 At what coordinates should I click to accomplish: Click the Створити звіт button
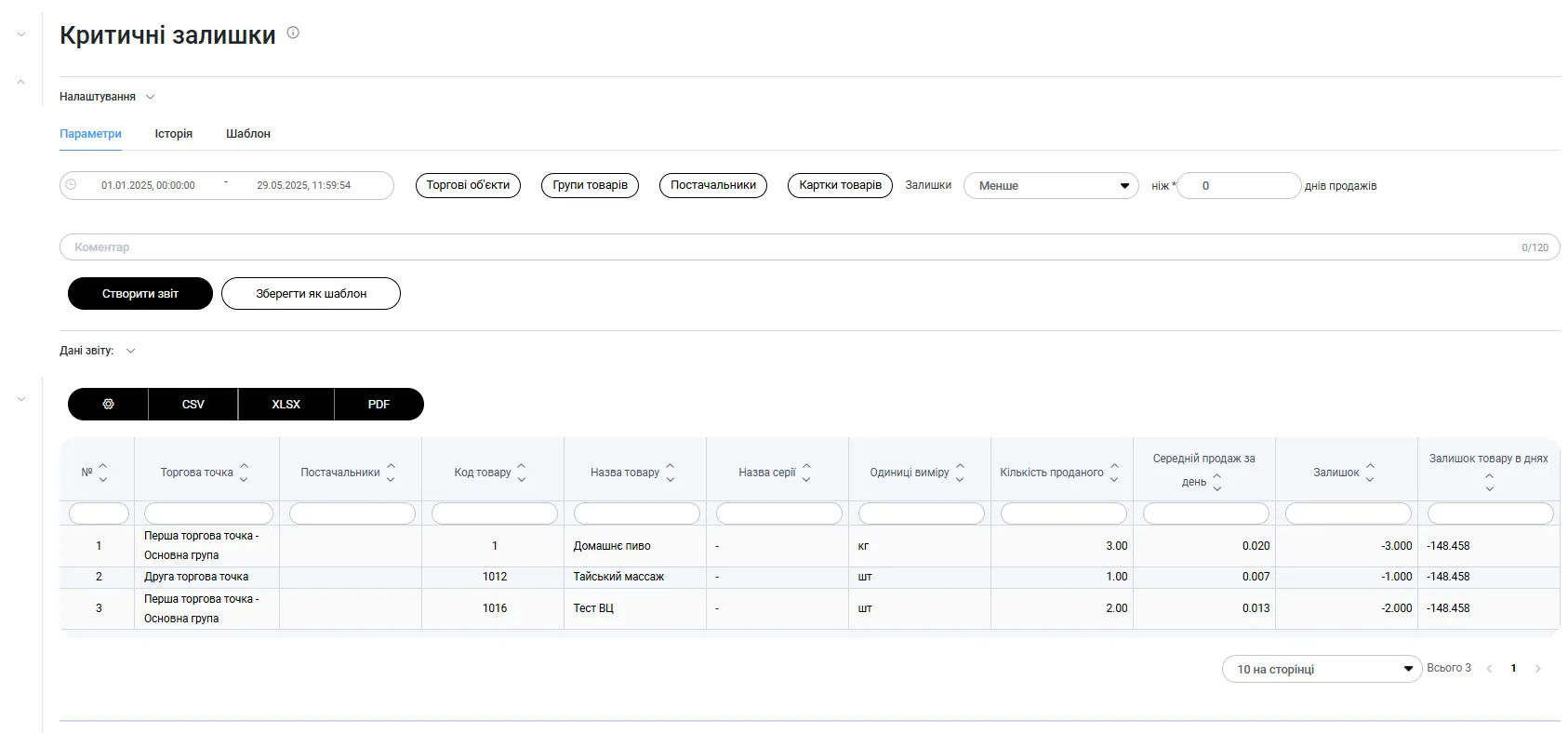click(x=140, y=294)
